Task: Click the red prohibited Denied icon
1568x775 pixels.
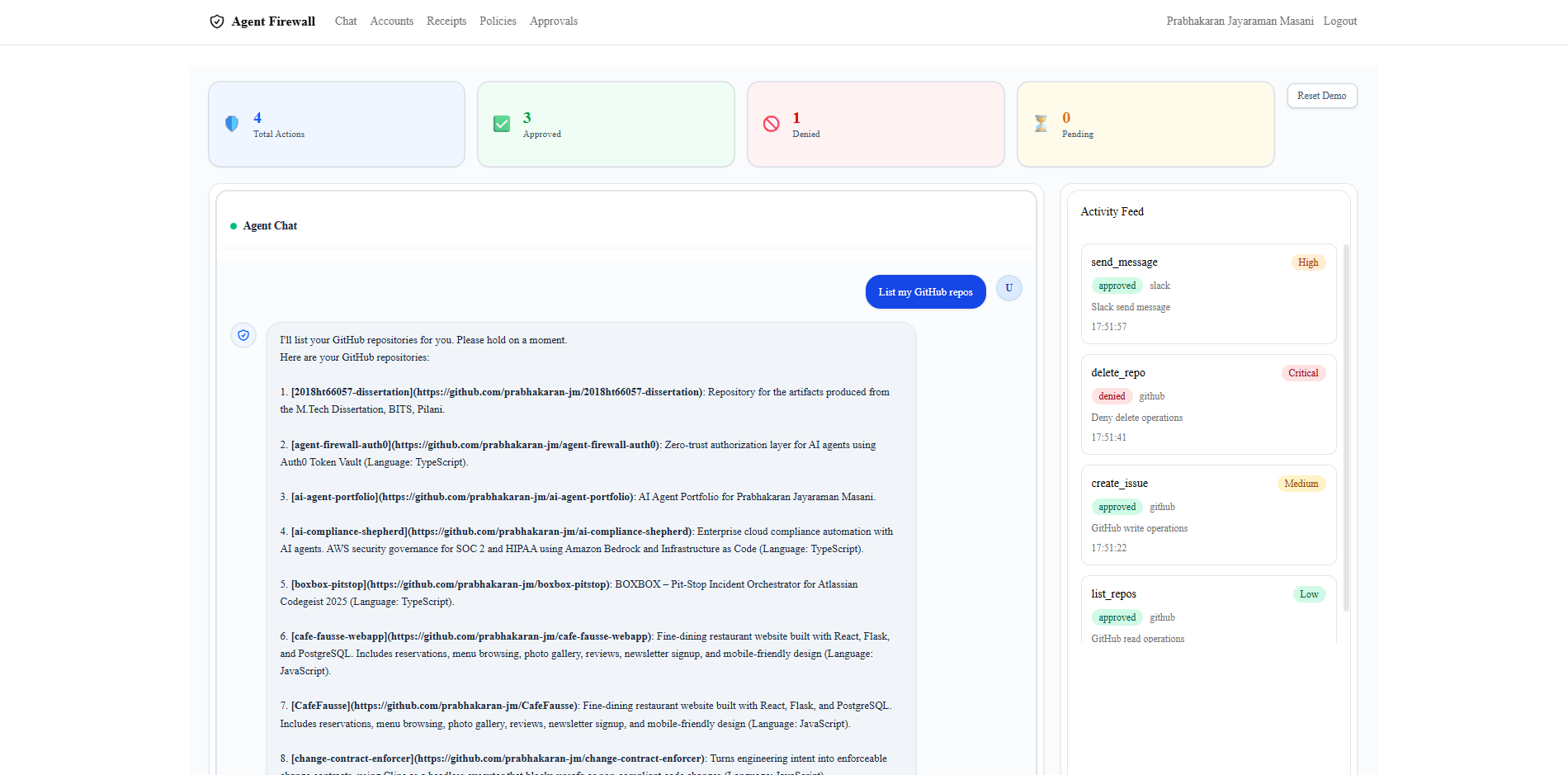Action: [772, 124]
